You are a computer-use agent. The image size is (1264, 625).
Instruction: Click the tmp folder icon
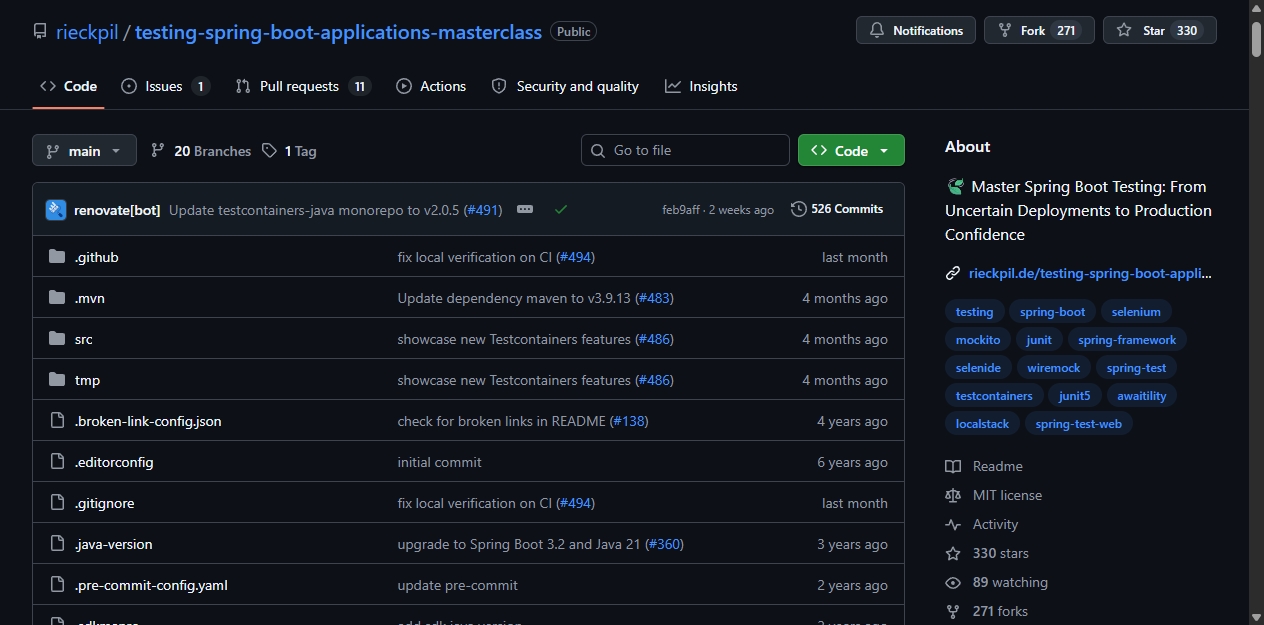57,380
